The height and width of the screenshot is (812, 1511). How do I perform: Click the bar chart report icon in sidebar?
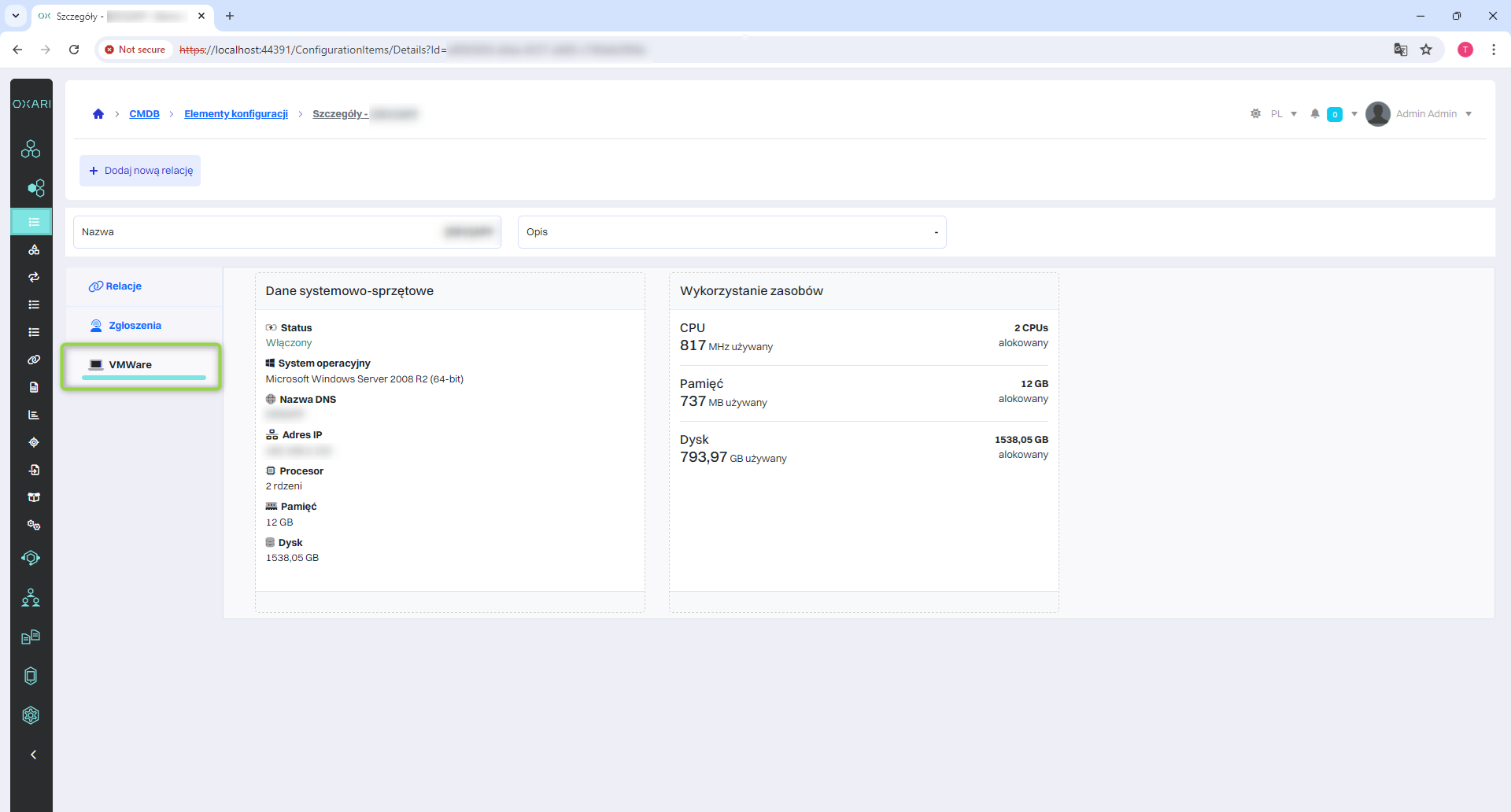[x=34, y=415]
